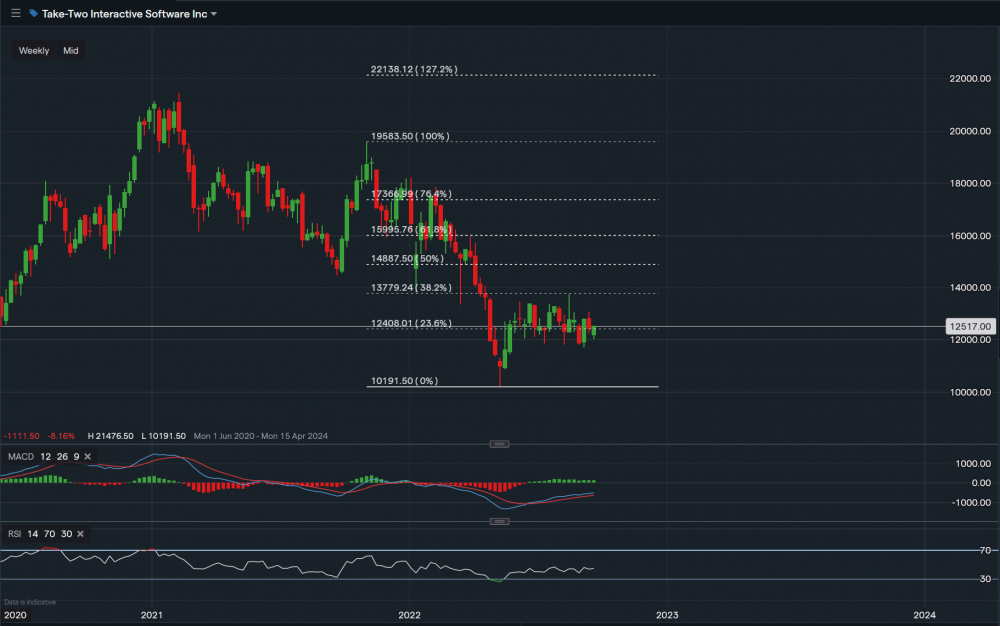The width and height of the screenshot is (1000, 626).
Task: Click the 12408.01 (23.6%) Fibonacci label
Action: (x=411, y=322)
